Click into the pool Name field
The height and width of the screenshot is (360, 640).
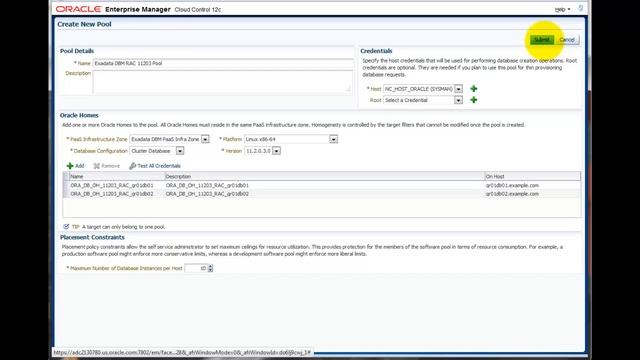[x=223, y=63]
